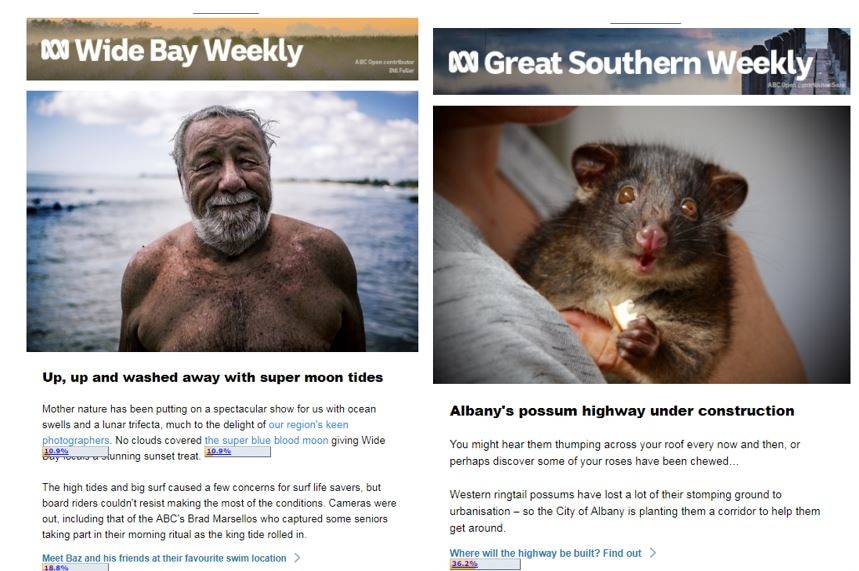Select the 10.9% overlay beside sunset treat text
Image resolution: width=859 pixels, height=571 pixels.
click(238, 452)
